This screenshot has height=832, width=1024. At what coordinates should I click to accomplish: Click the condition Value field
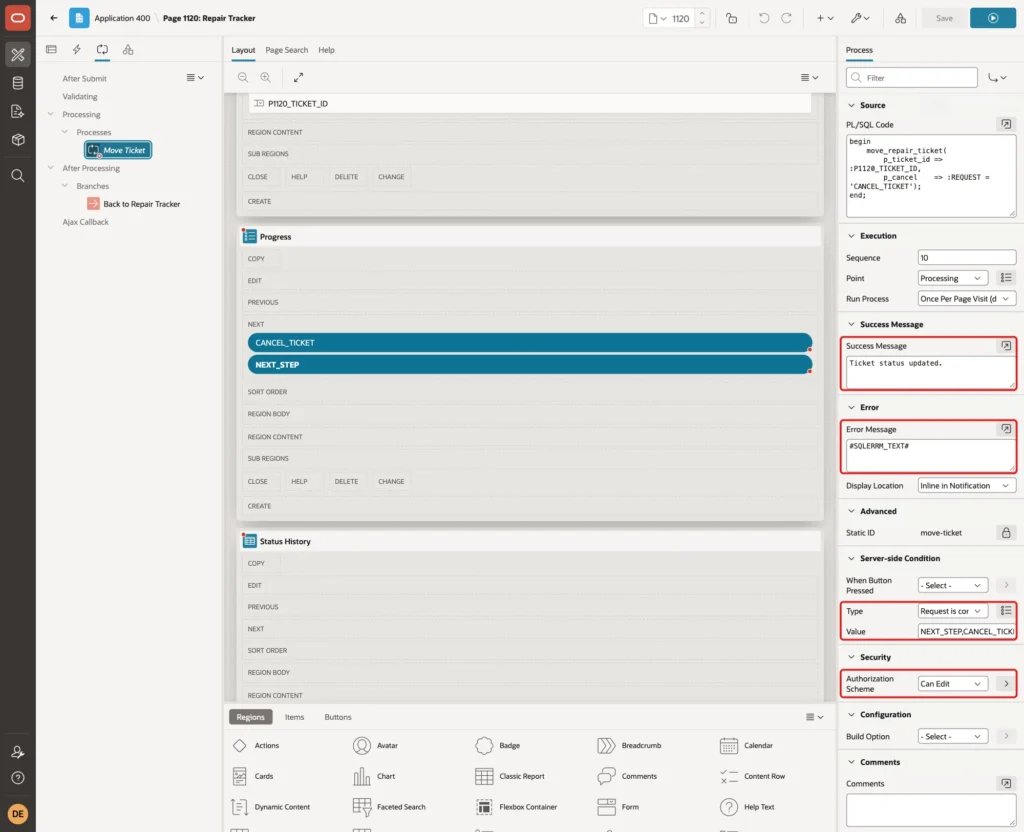click(967, 632)
